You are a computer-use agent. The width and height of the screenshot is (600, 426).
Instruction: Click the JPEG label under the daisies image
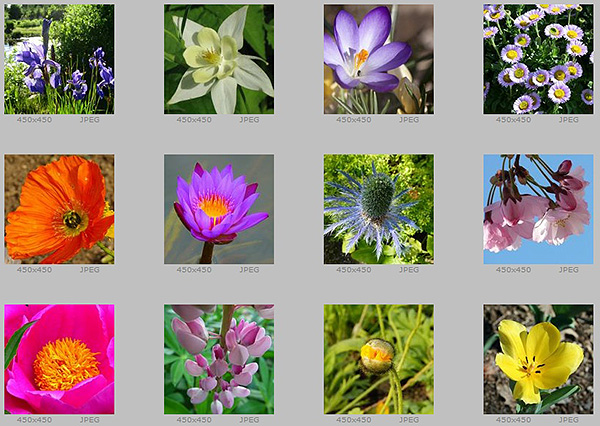tap(568, 120)
